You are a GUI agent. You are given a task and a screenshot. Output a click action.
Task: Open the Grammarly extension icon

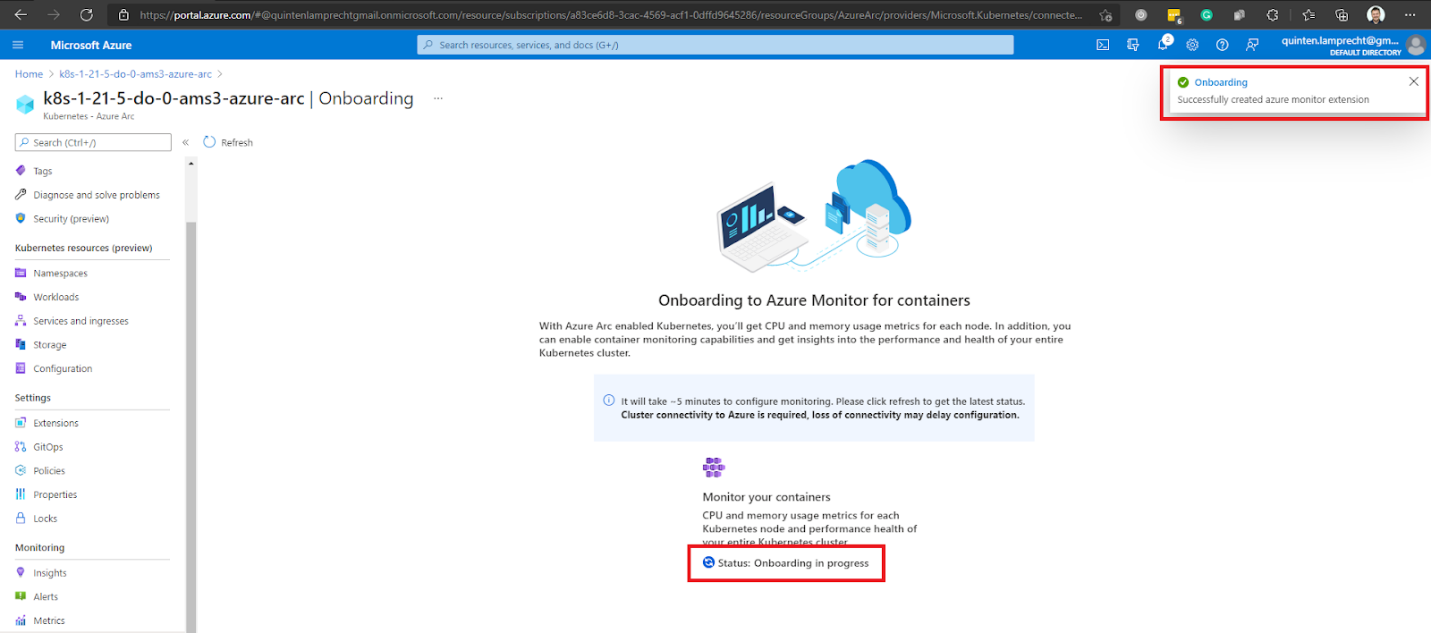pyautogui.click(x=1207, y=15)
